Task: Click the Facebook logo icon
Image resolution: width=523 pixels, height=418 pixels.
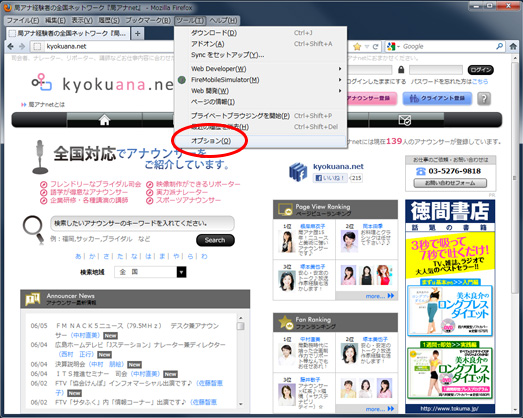Action: [298, 172]
